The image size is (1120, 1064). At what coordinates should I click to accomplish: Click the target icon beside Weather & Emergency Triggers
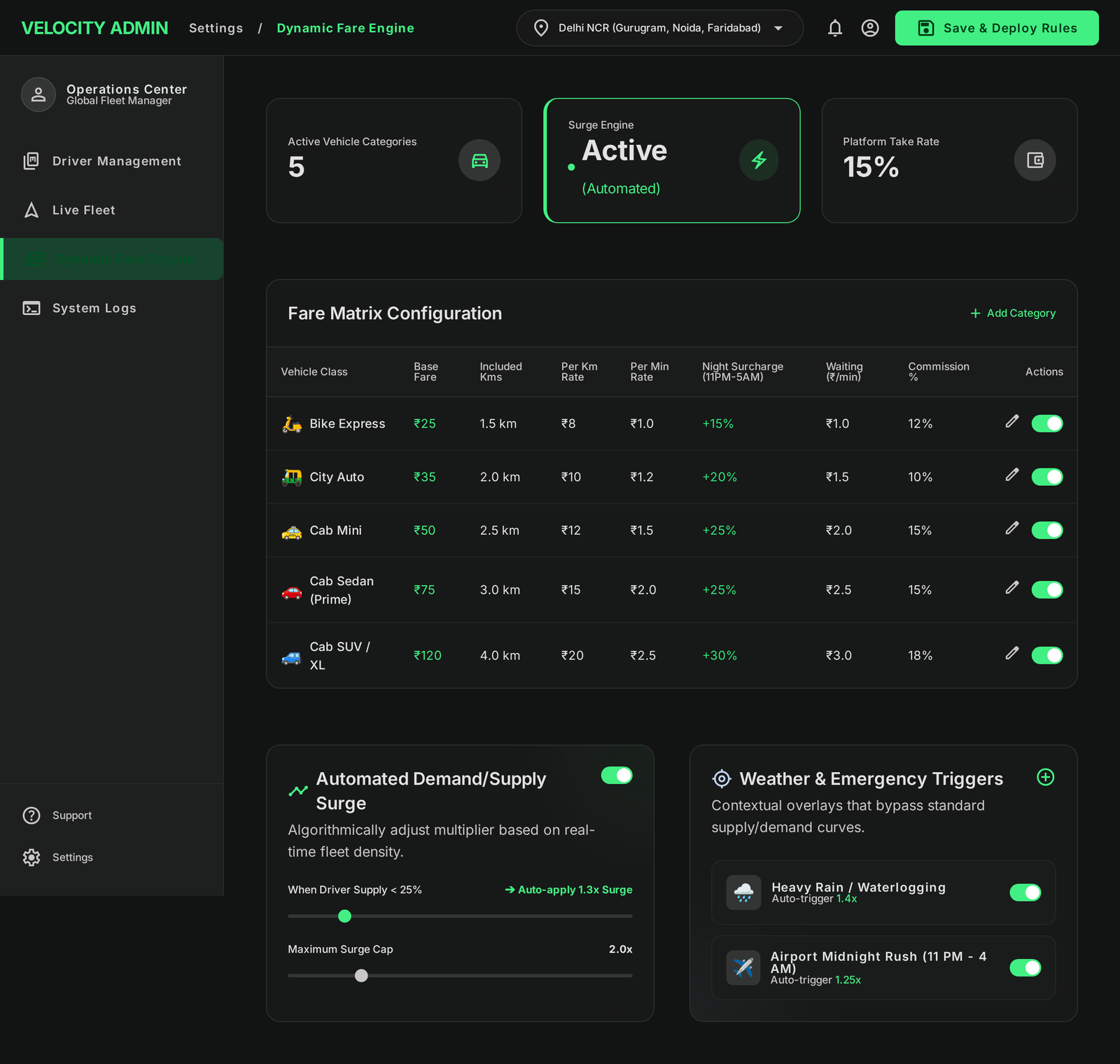722,778
